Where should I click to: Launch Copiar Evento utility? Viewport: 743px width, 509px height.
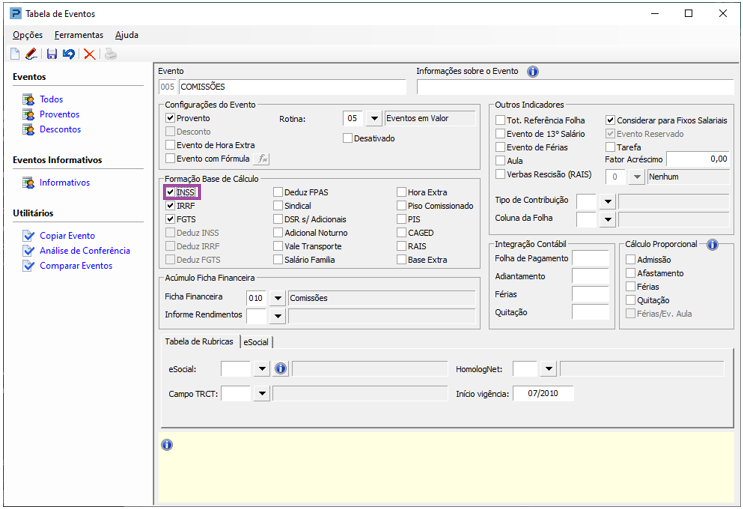point(67,236)
